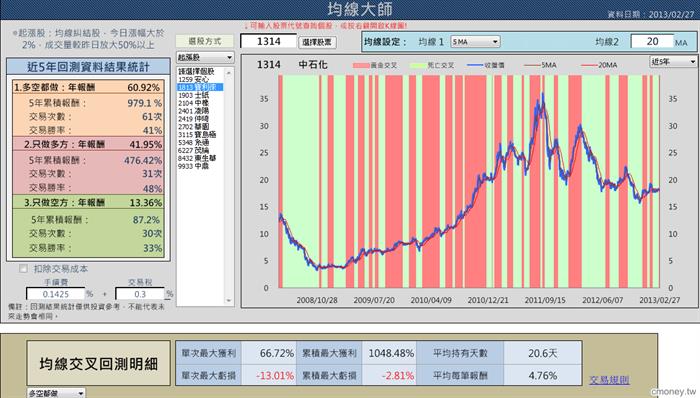The height and width of the screenshot is (398, 700).
Task: Open the 多空都做 dropdown at bottom
Action: point(56,393)
